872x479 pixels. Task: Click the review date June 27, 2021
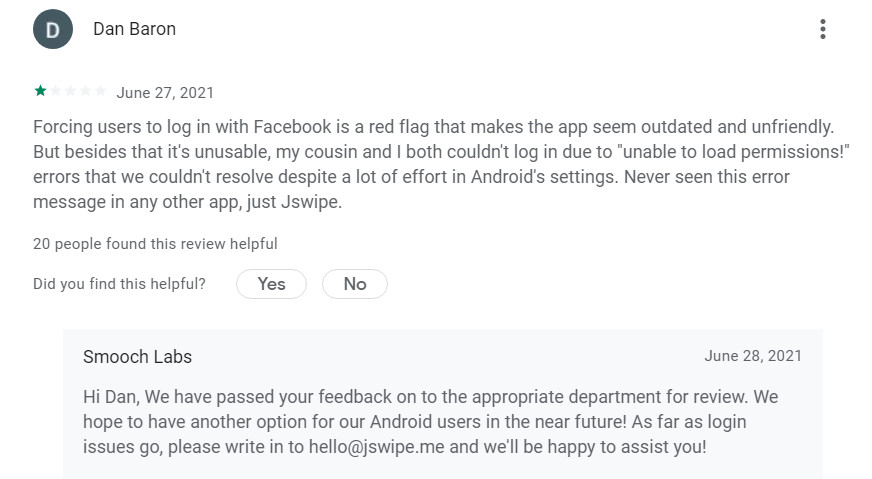coord(165,92)
